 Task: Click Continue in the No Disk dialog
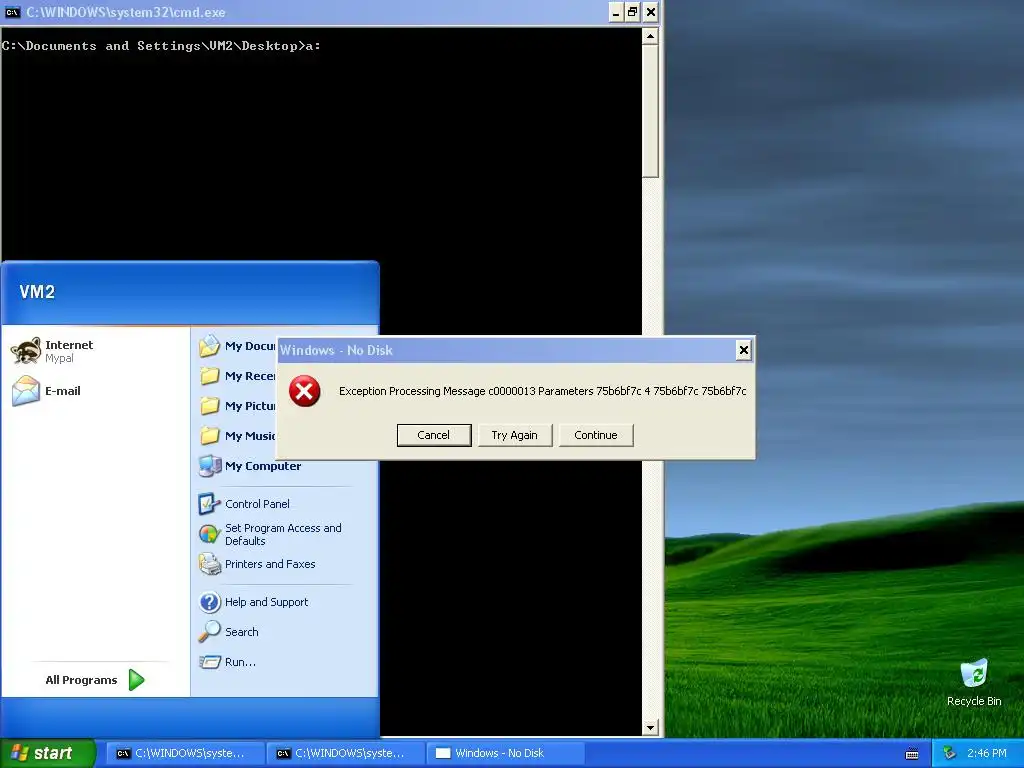click(x=596, y=435)
